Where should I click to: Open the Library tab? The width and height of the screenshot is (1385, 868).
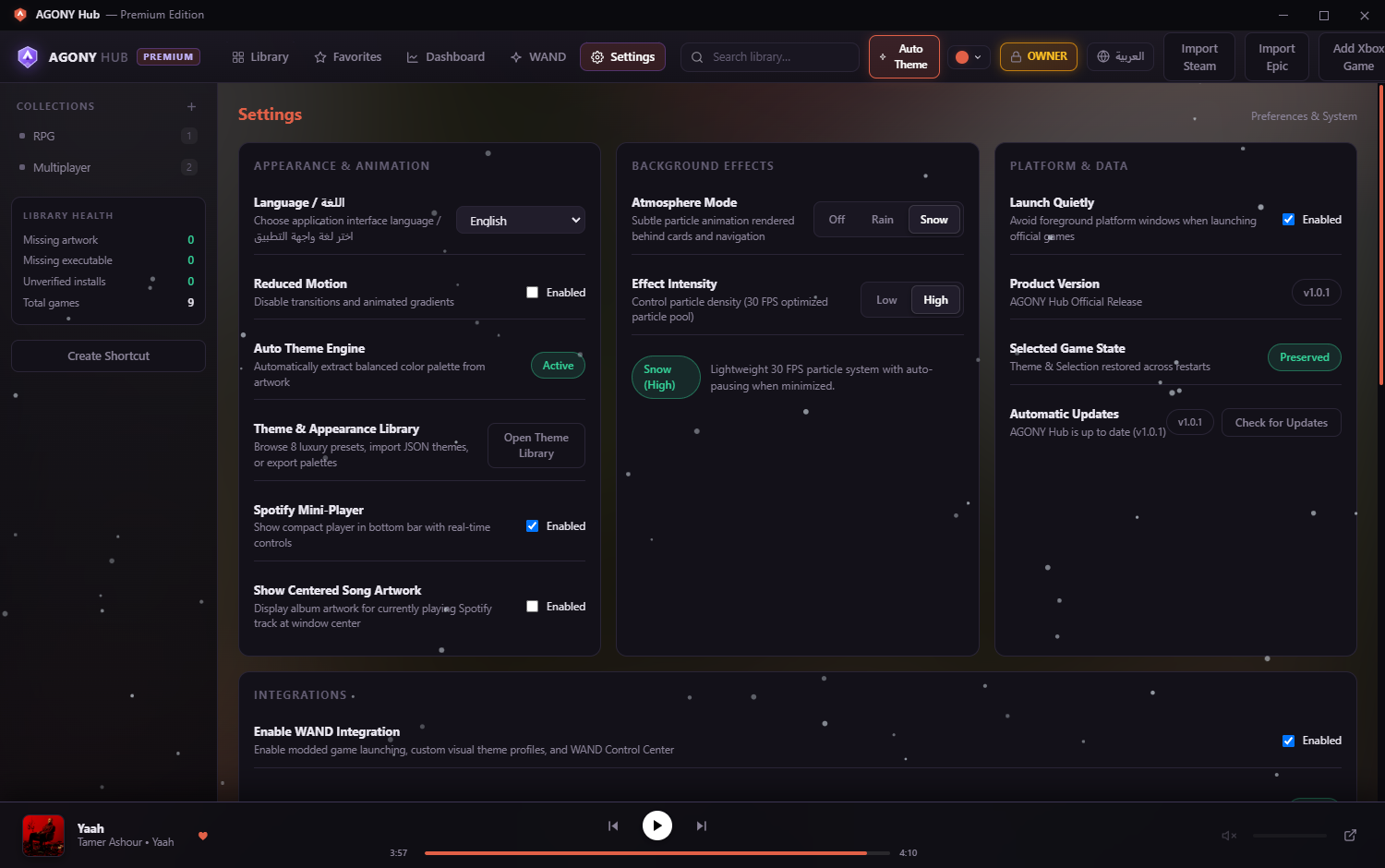coord(260,57)
